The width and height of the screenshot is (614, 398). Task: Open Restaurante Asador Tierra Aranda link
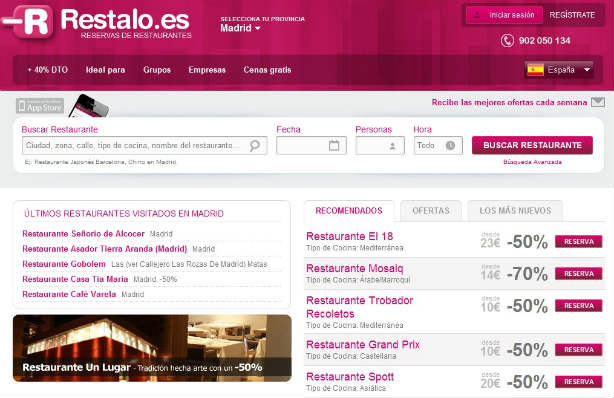point(105,249)
